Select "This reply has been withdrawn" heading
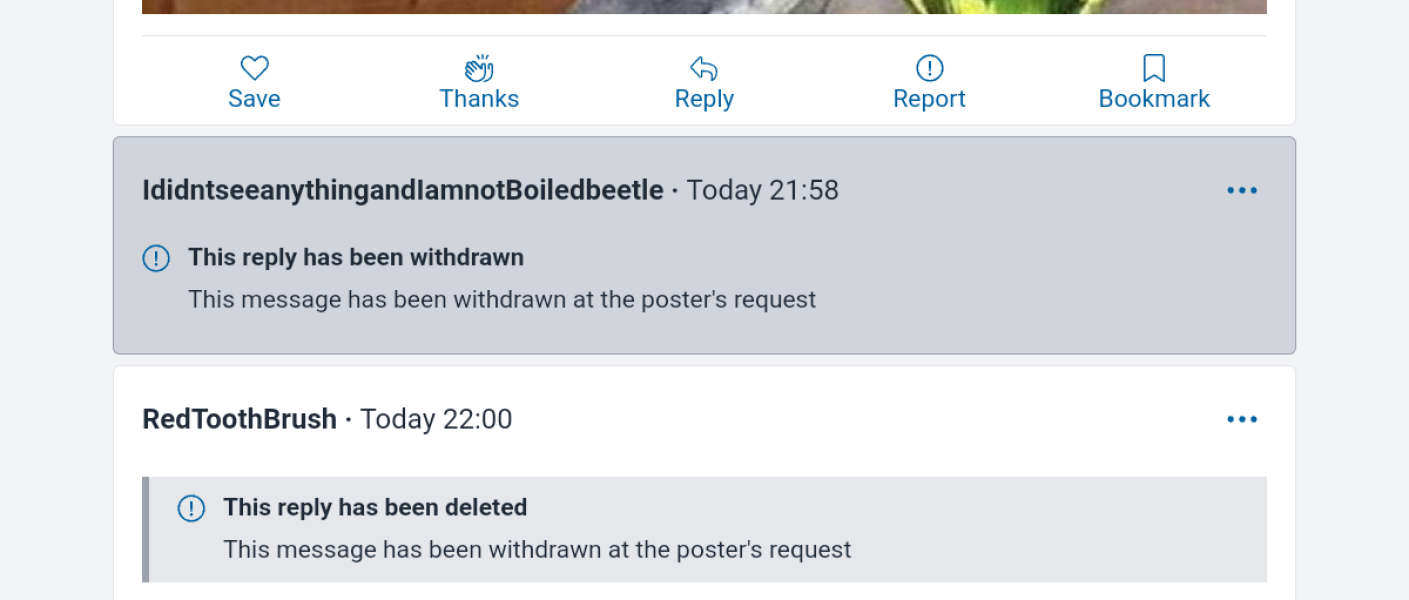Screen dimensions: 1409x600 (x=356, y=257)
